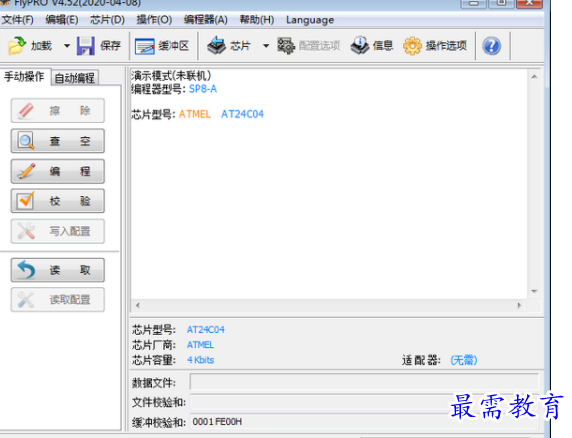572x438 pixels.
Task: Open the 芯片(D) menu
Action: pos(107,20)
